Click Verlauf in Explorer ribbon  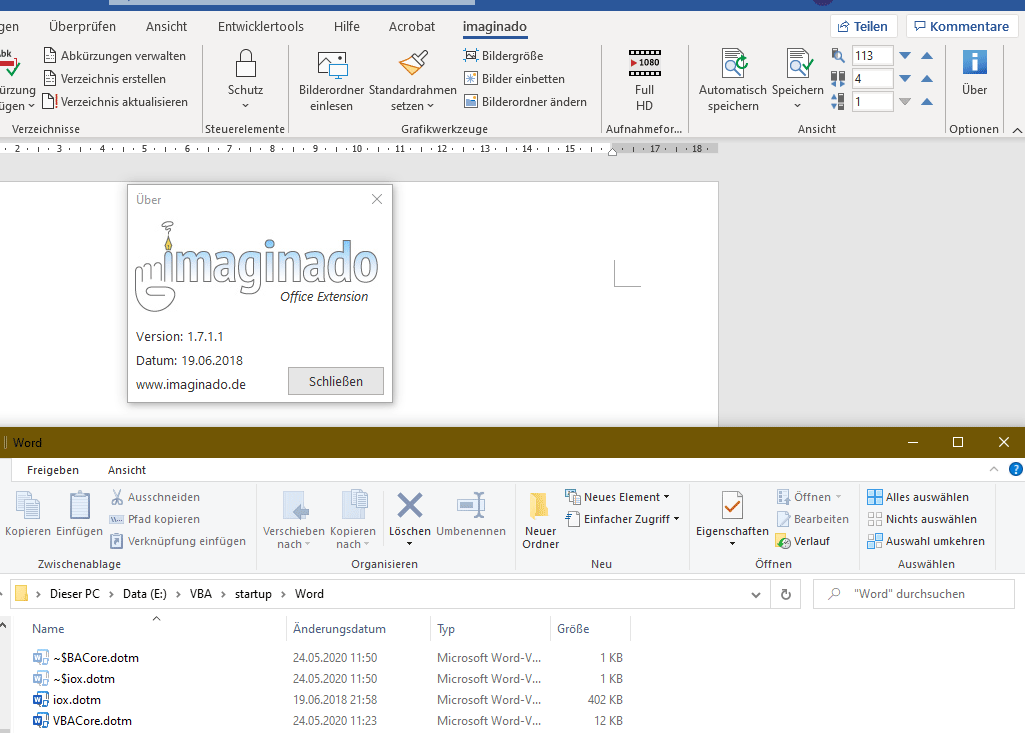[803, 541]
